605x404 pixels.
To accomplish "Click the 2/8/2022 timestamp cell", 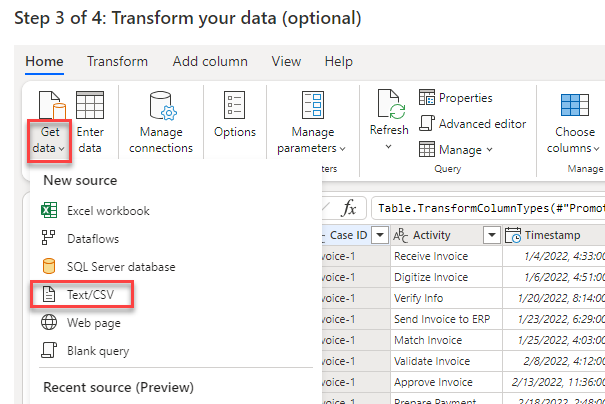I will (554, 361).
